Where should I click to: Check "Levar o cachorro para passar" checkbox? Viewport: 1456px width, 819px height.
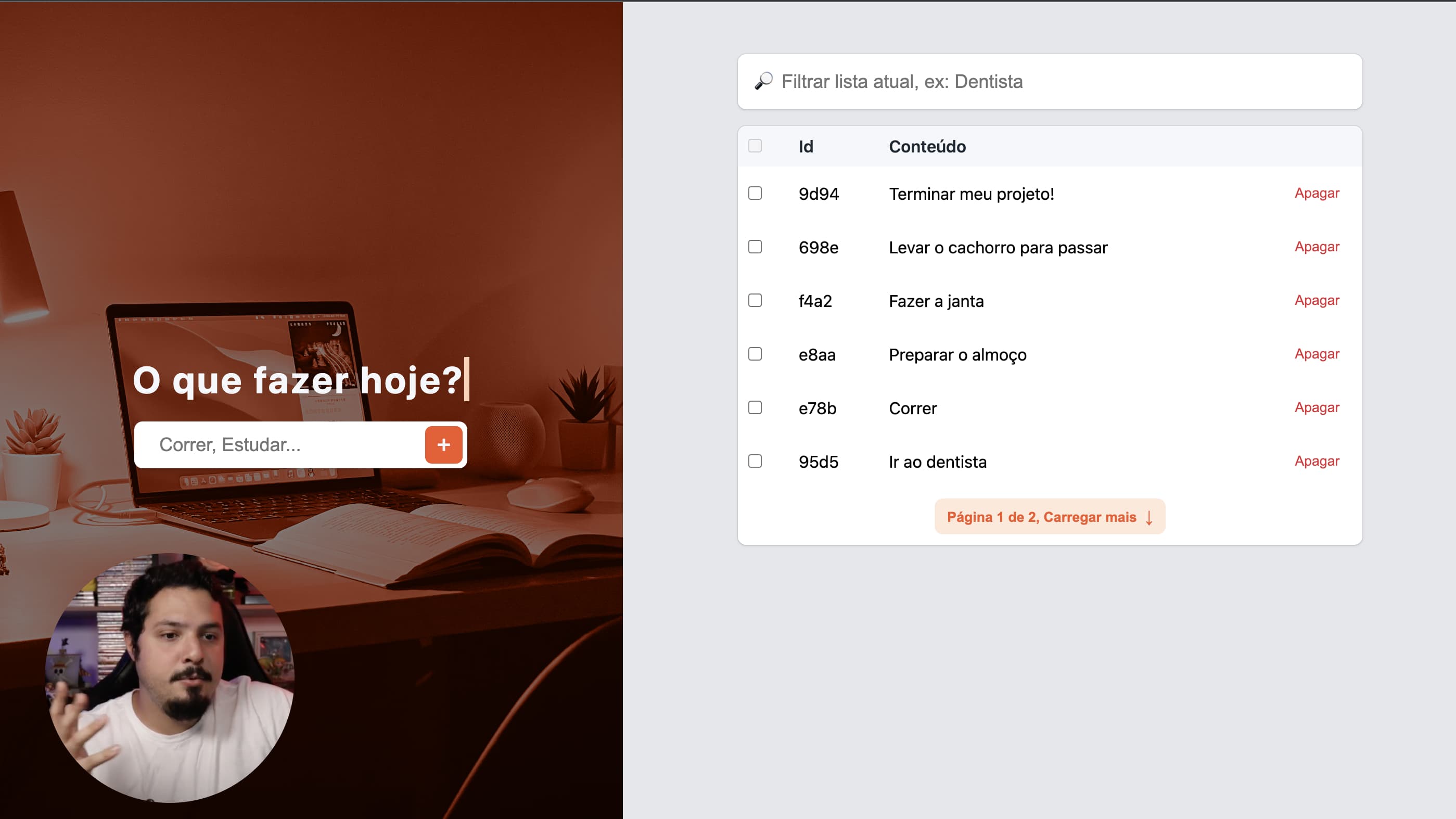point(755,247)
